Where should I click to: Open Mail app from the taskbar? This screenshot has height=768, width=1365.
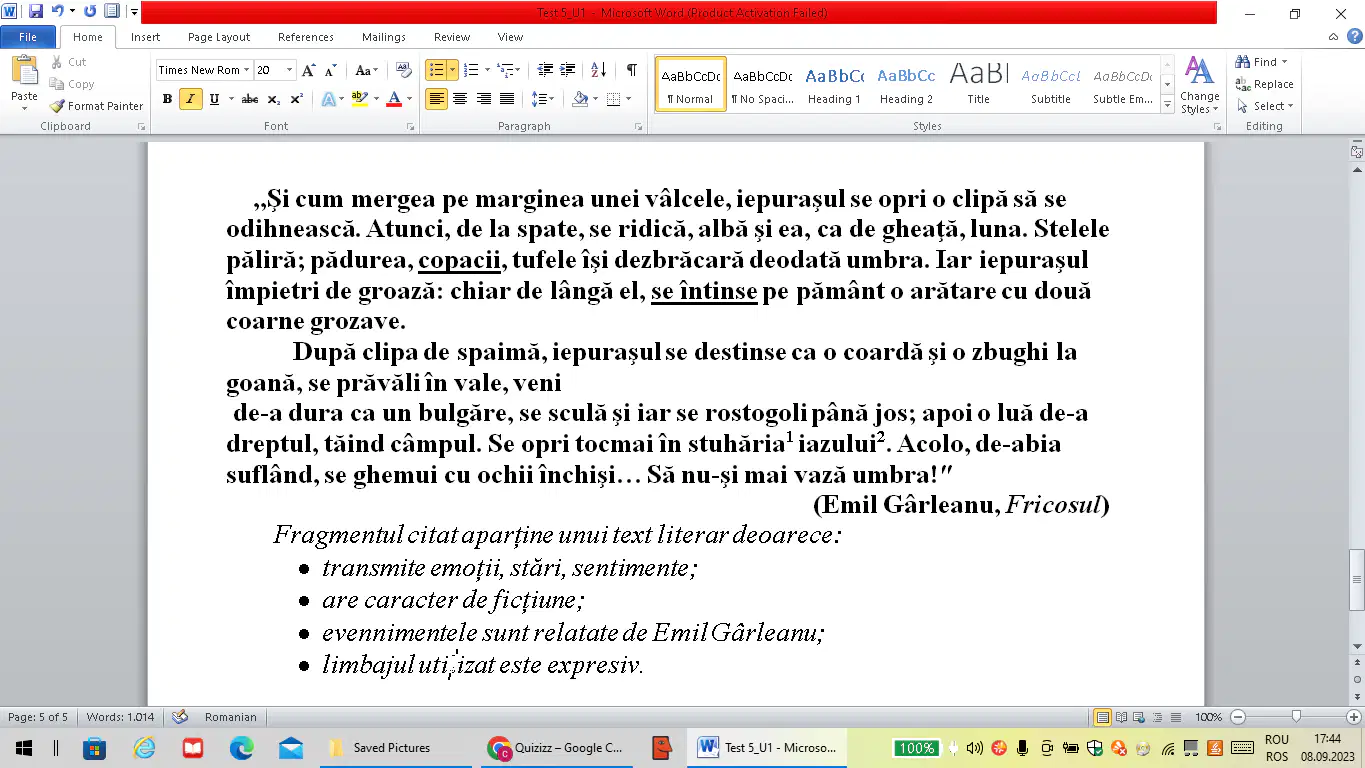(x=291, y=748)
